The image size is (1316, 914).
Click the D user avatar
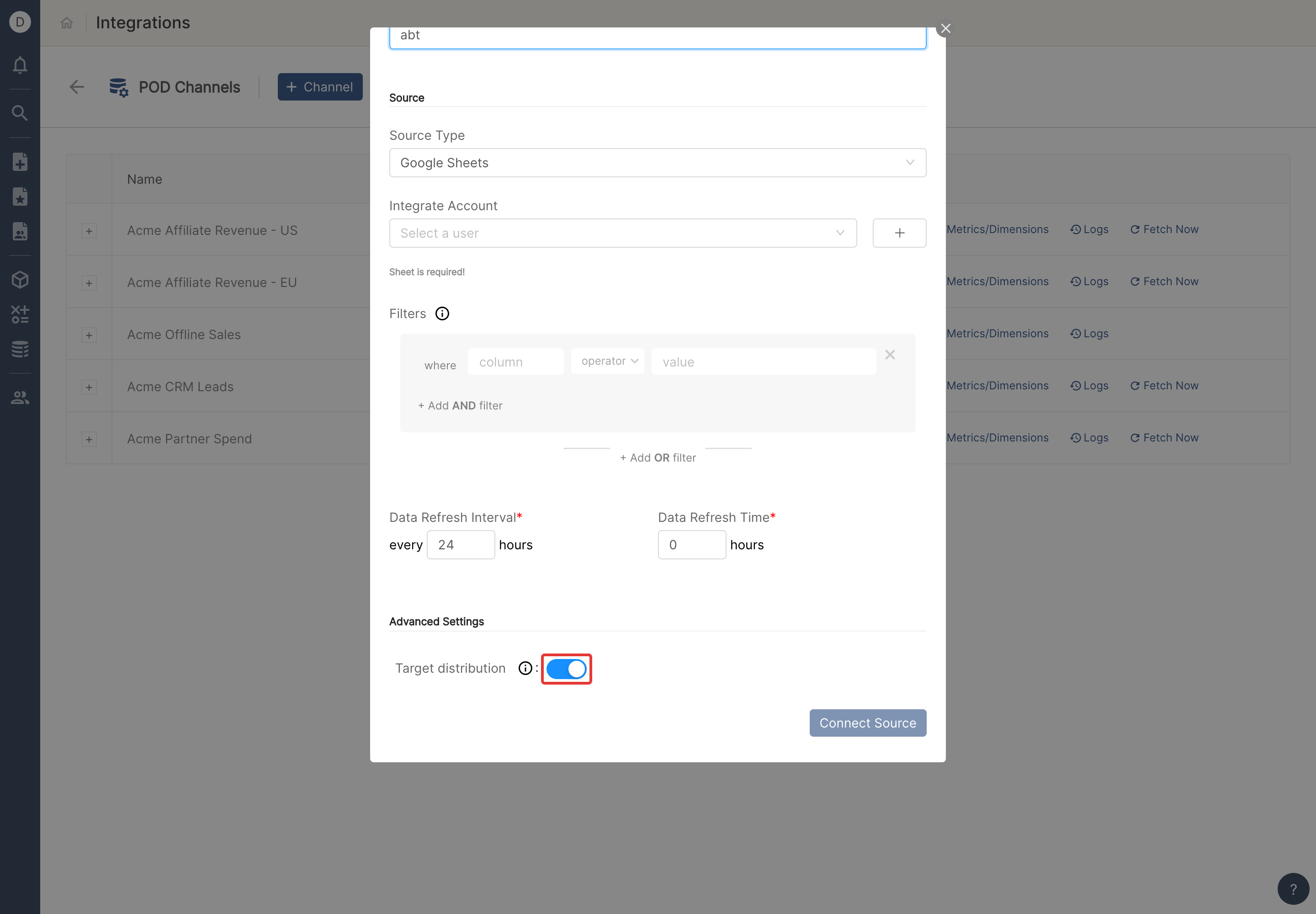[20, 22]
